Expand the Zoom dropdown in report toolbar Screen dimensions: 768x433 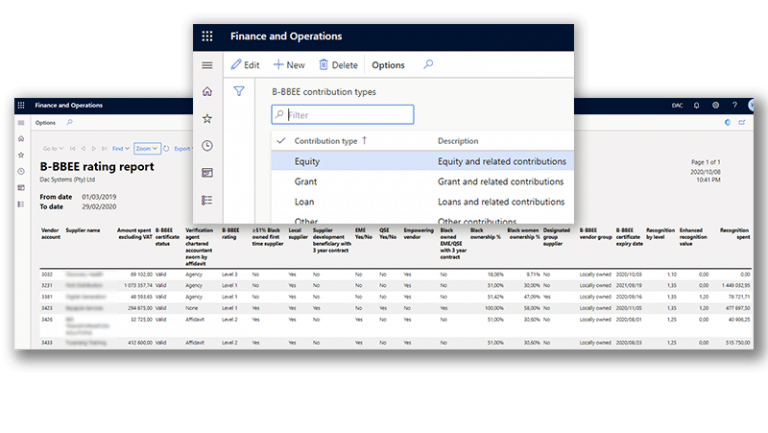147,148
